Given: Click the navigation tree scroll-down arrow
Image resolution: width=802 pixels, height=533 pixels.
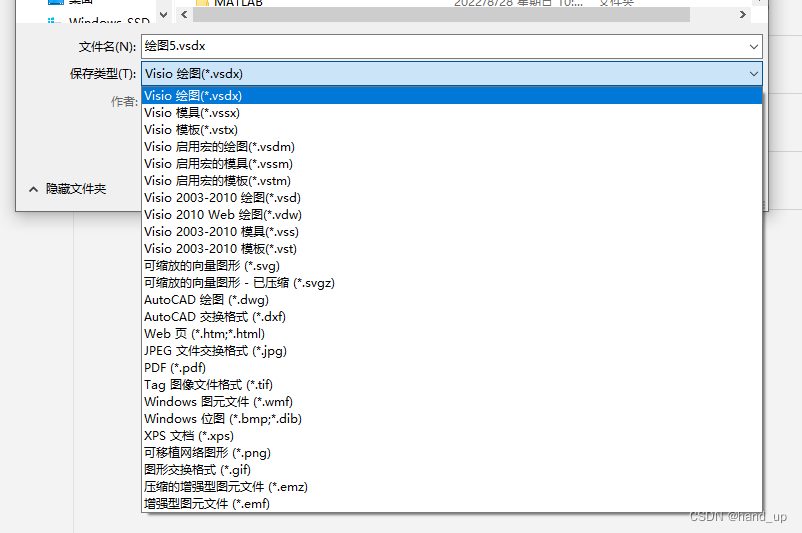Looking at the screenshot, I should click(x=164, y=15).
